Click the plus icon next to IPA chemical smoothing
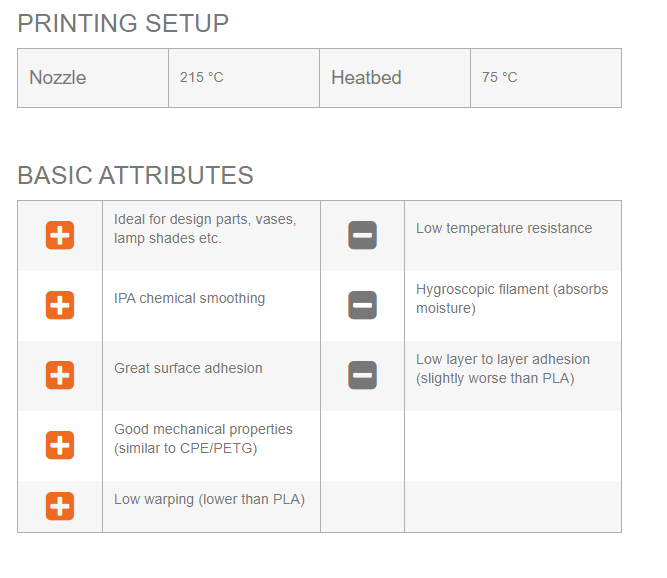Image resolution: width=667 pixels, height=578 pixels. click(x=60, y=305)
